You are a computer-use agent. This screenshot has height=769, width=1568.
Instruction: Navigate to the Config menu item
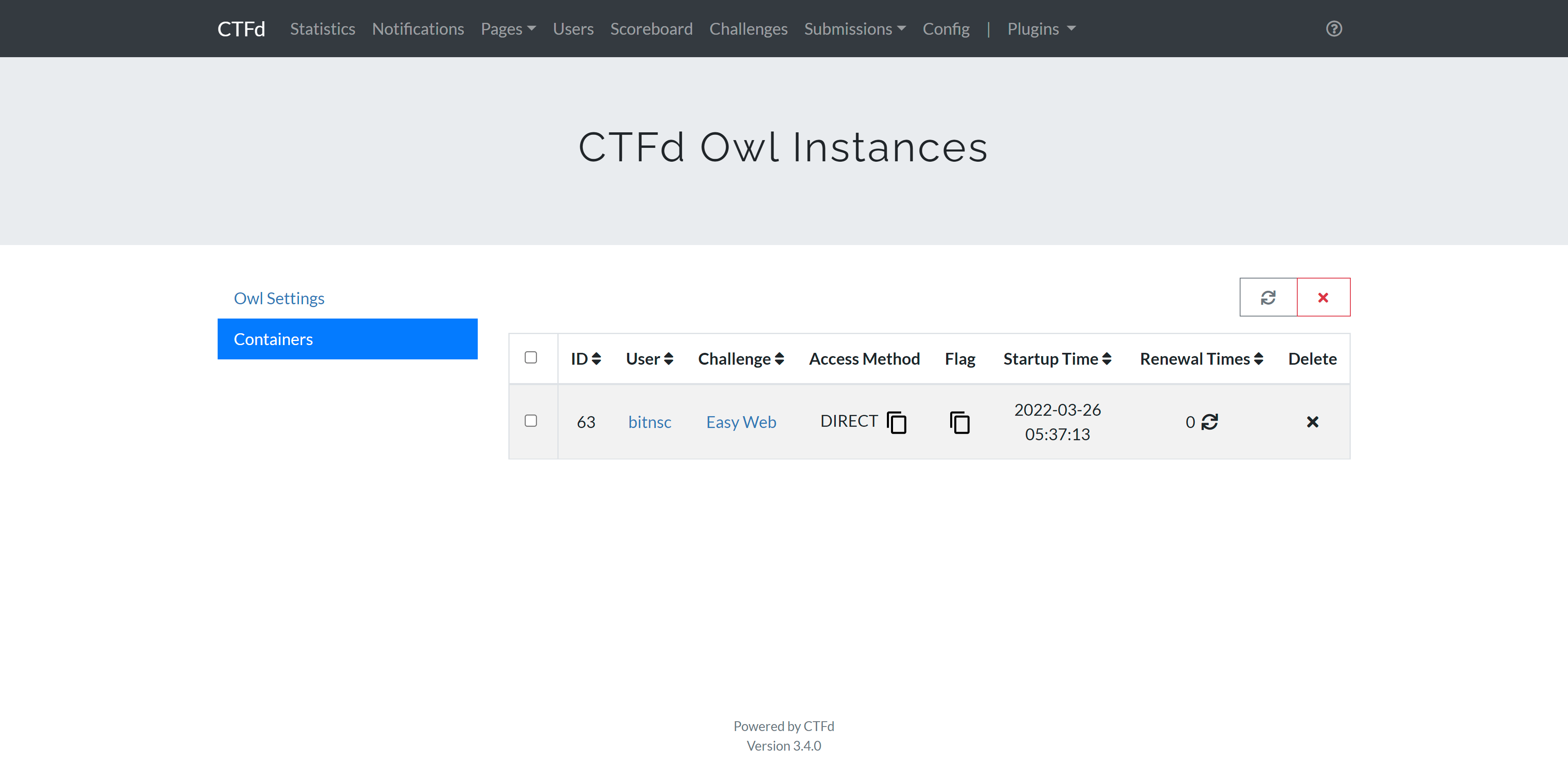(945, 28)
